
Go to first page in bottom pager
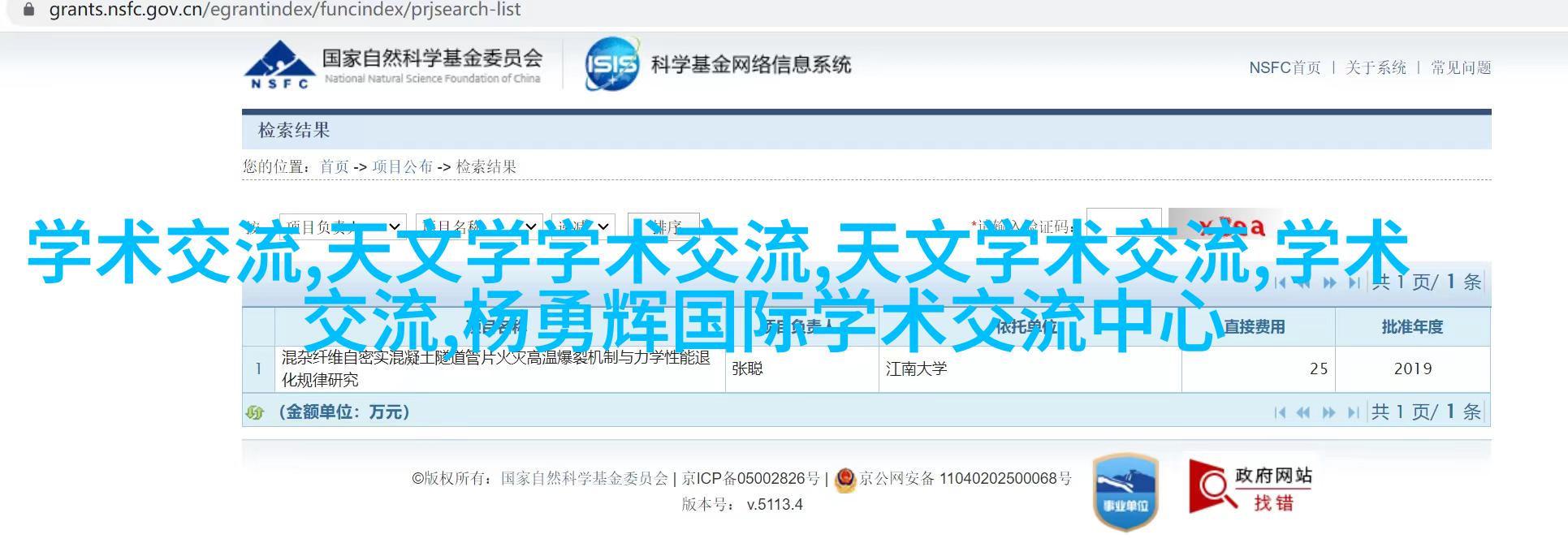[1281, 413]
